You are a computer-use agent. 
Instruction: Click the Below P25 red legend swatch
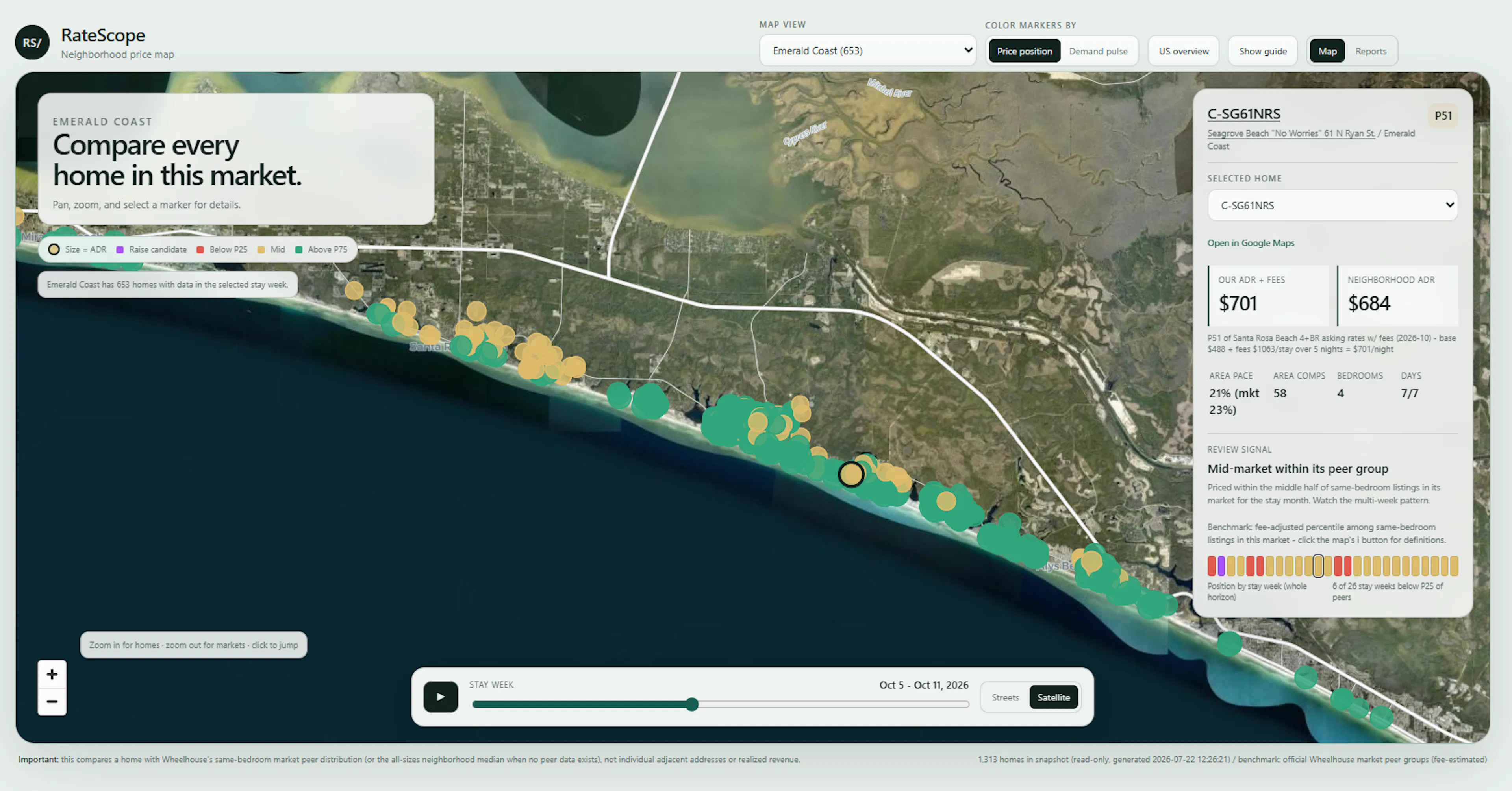pyautogui.click(x=200, y=249)
